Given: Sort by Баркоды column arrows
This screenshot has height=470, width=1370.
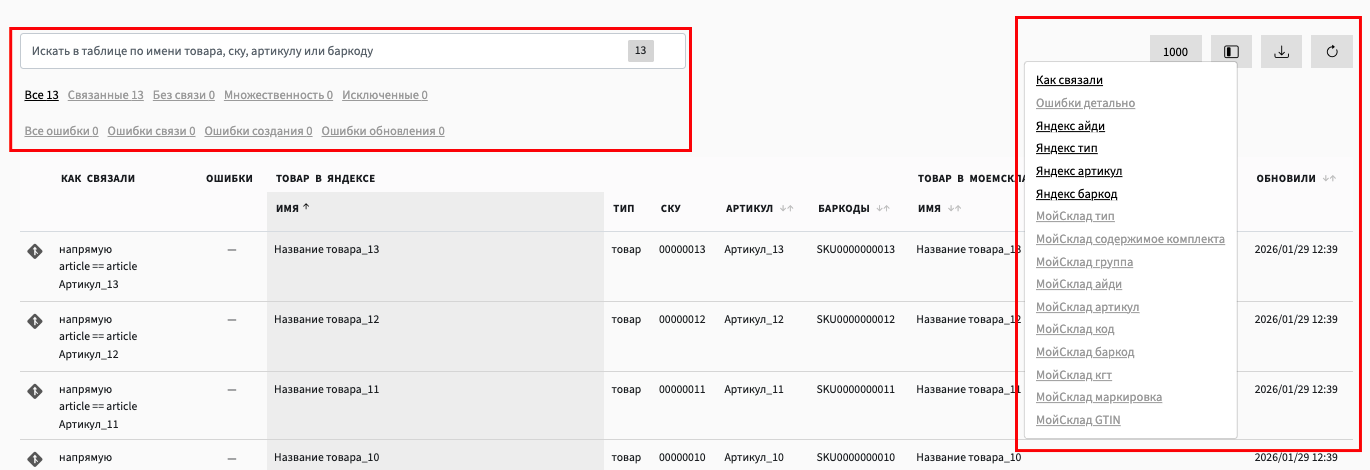Looking at the screenshot, I should (883, 208).
